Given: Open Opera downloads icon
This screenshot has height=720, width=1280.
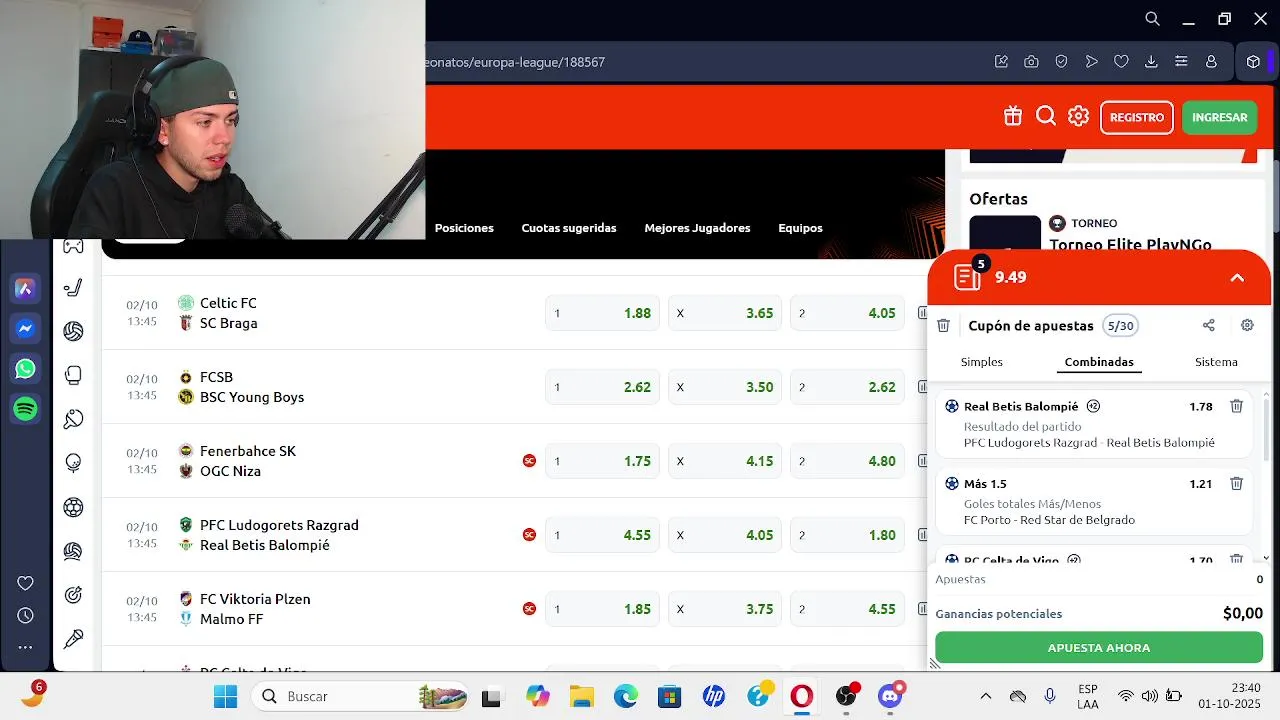Looking at the screenshot, I should click(1151, 62).
